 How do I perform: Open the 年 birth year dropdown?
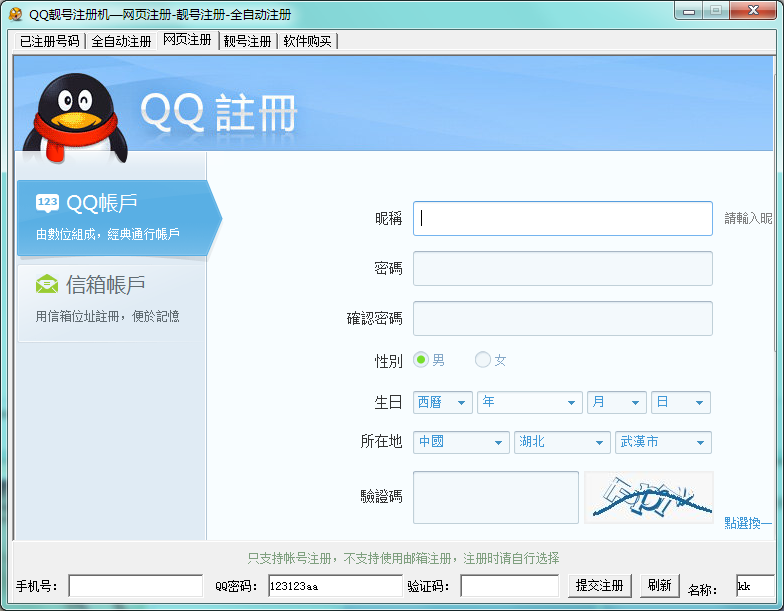530,402
